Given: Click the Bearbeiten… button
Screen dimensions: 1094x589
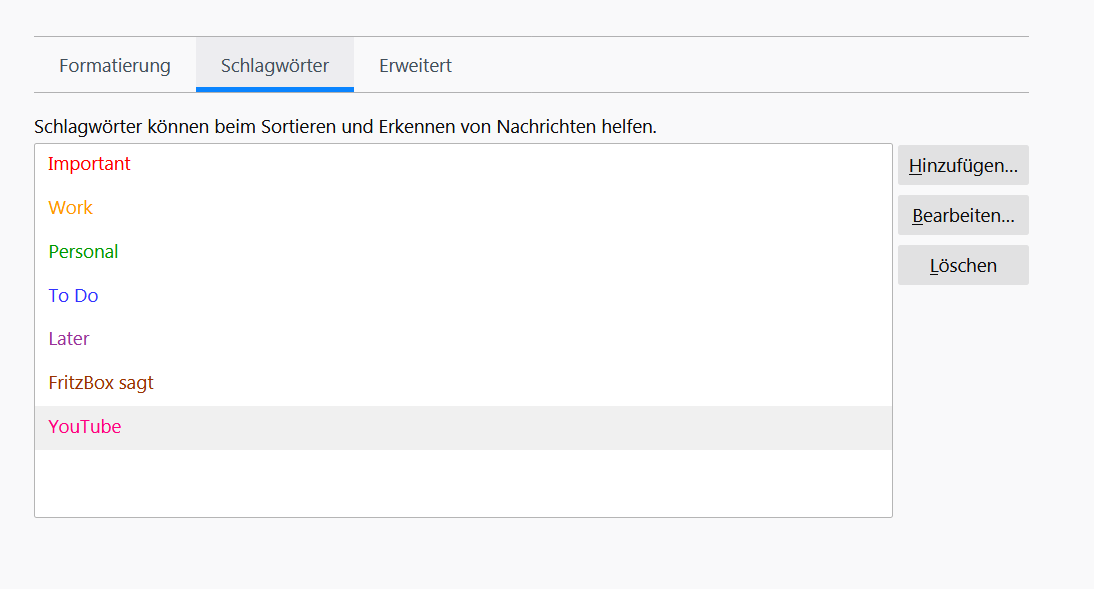Looking at the screenshot, I should pyautogui.click(x=963, y=215).
